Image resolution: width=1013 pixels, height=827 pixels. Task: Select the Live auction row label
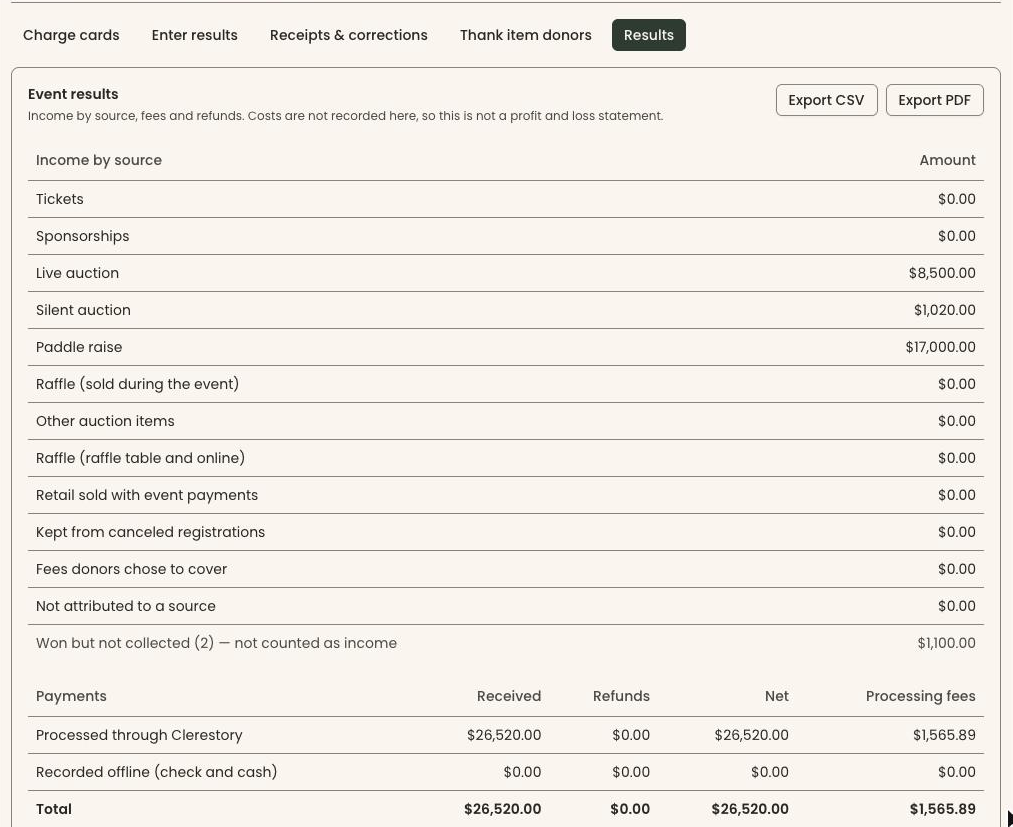pyautogui.click(x=78, y=273)
